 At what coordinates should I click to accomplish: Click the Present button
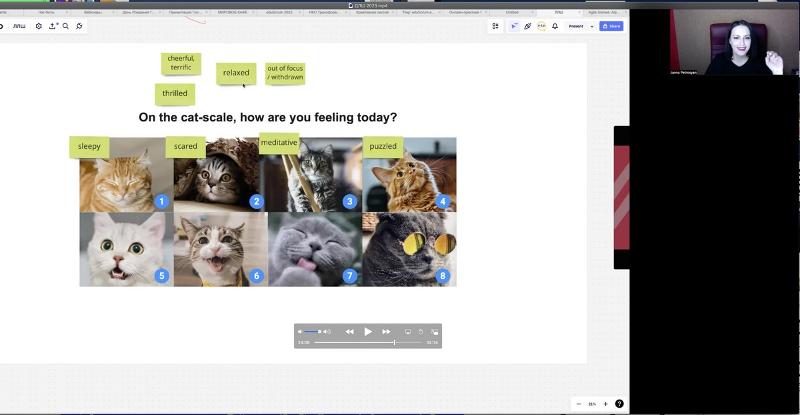(x=576, y=26)
